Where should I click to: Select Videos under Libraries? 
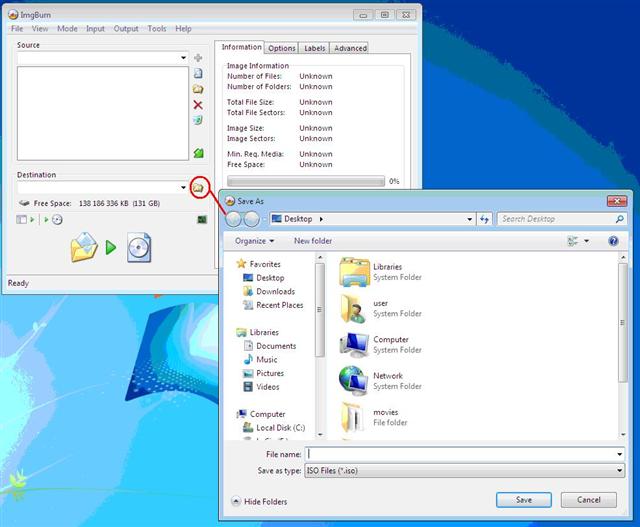tap(261, 387)
